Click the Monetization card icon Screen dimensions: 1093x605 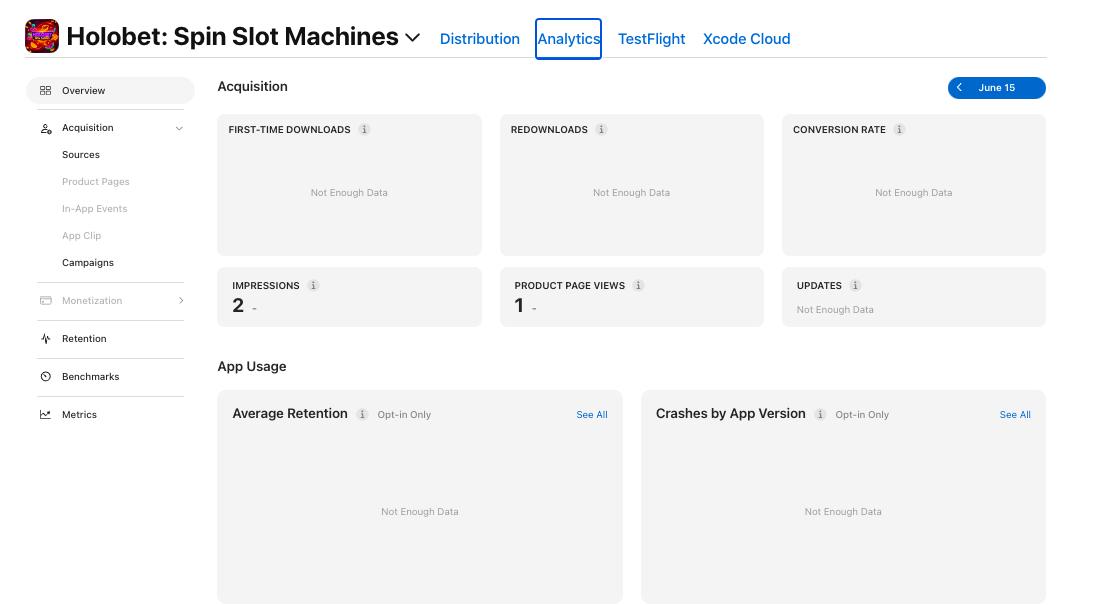click(x=46, y=300)
